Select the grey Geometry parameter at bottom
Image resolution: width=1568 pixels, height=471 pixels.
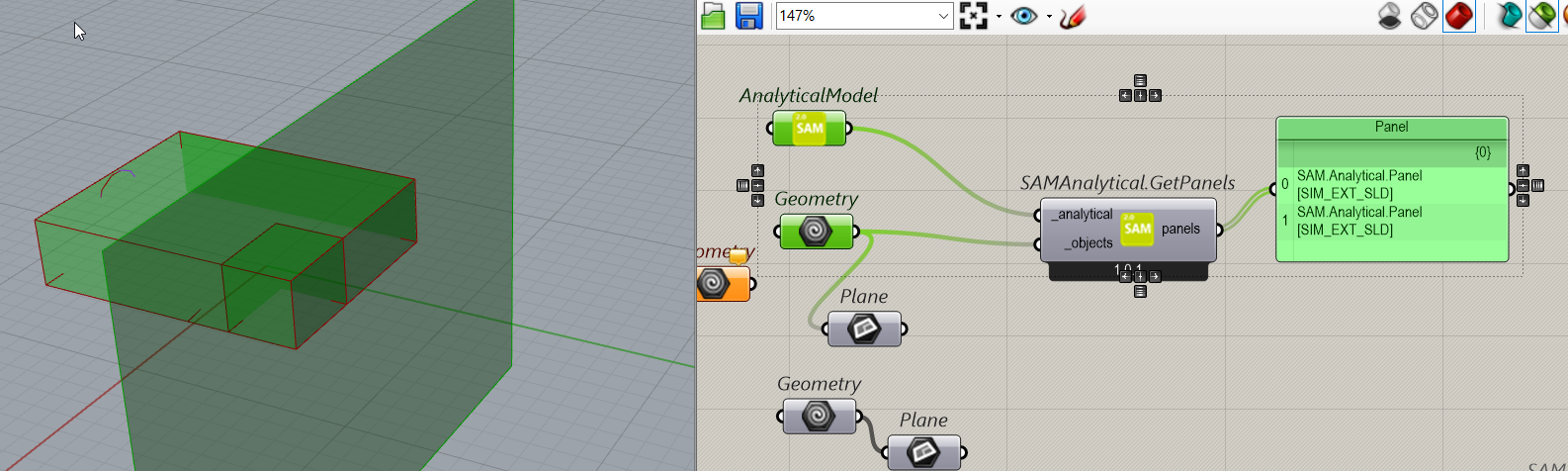pos(819,416)
